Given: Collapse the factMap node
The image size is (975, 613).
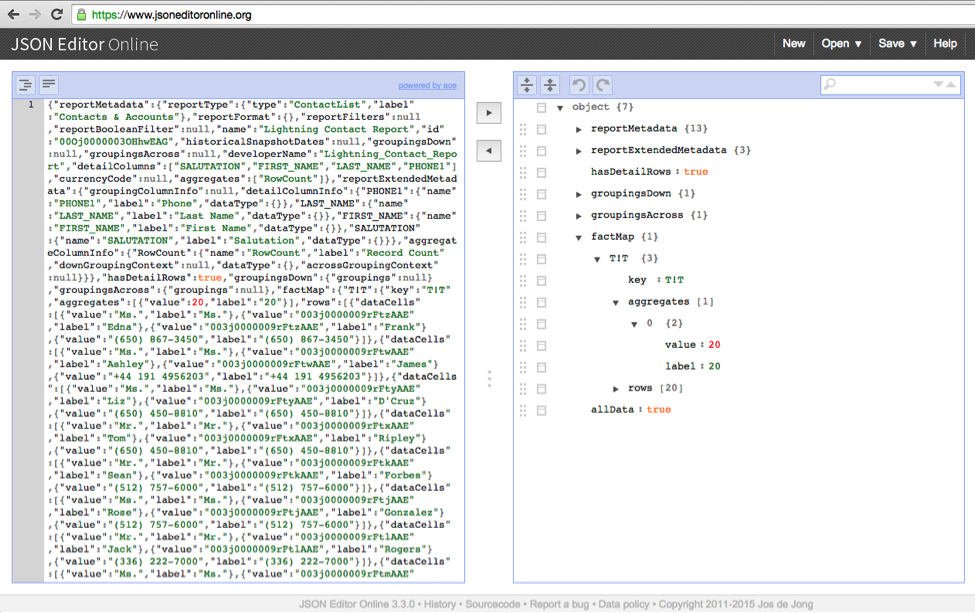Looking at the screenshot, I should point(579,237).
